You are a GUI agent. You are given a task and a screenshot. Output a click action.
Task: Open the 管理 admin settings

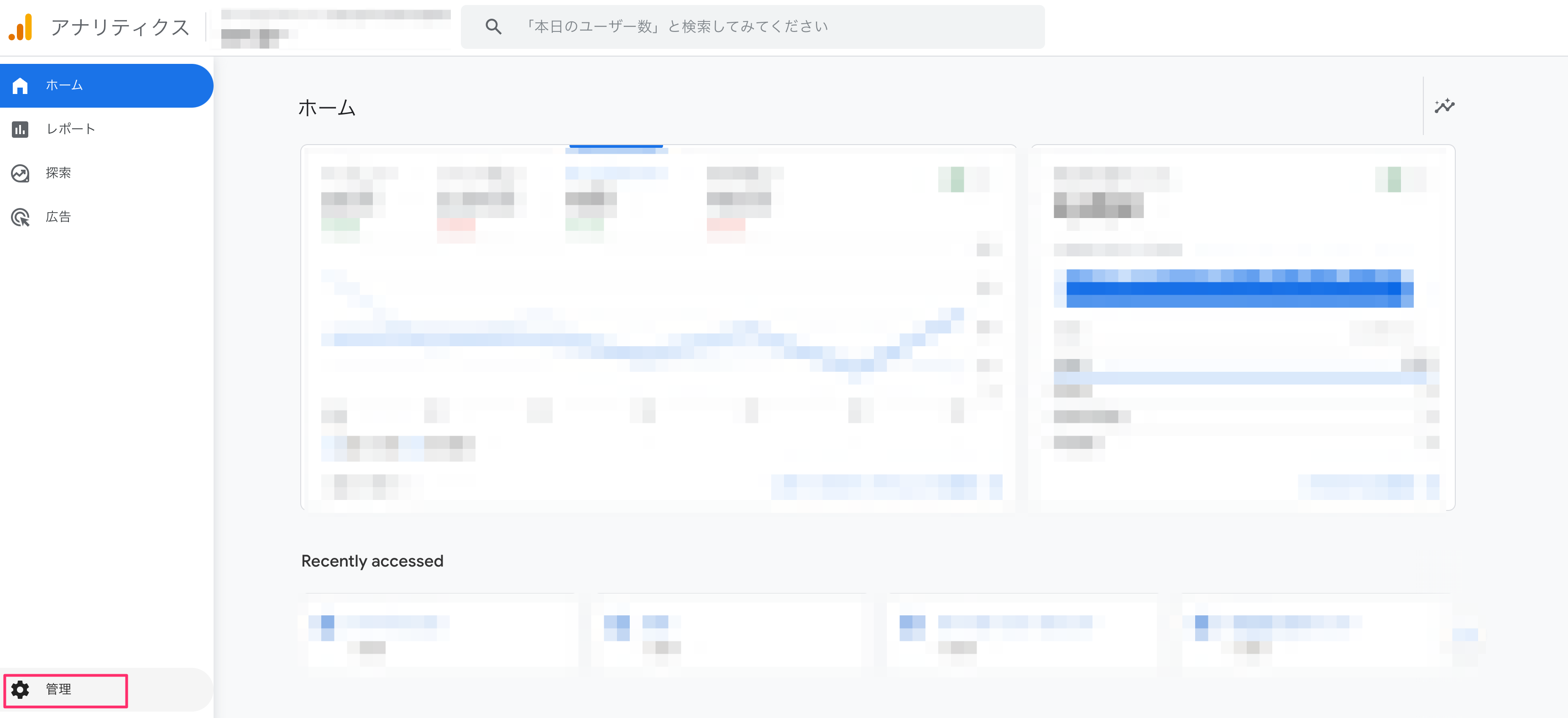106,689
